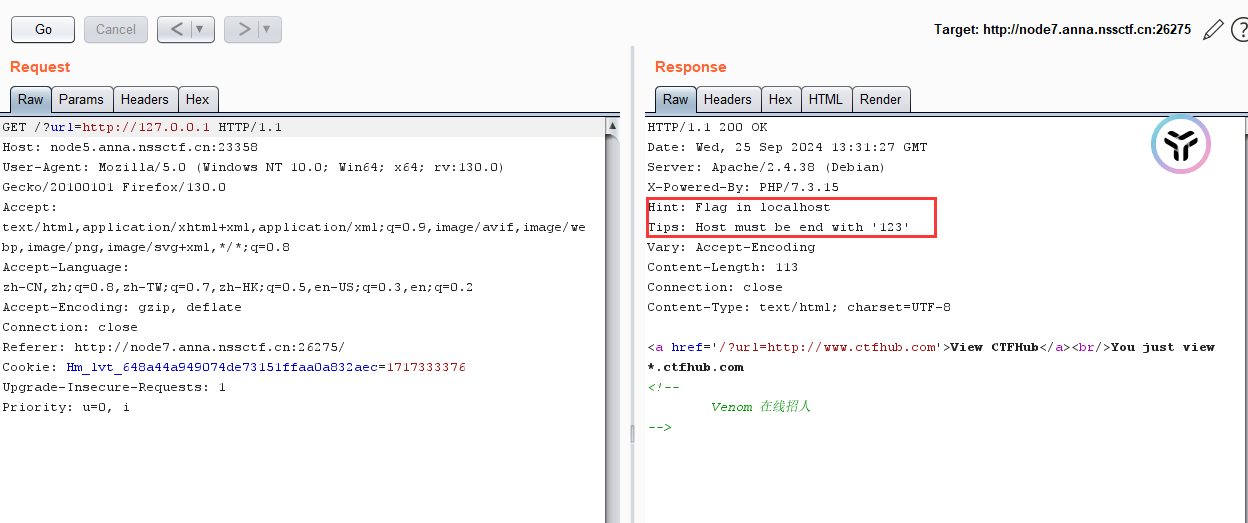Open the Headers tab under Response
This screenshot has width=1248, height=523.
click(x=727, y=99)
